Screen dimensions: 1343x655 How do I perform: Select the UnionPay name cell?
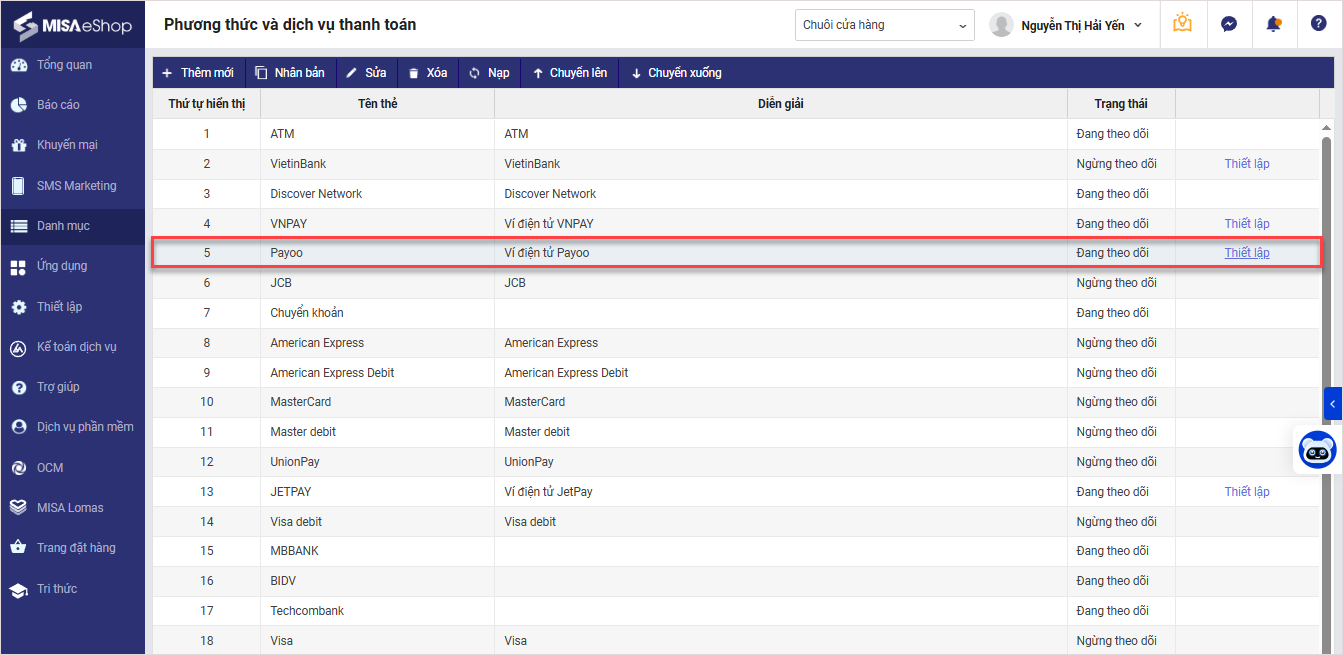coord(377,462)
